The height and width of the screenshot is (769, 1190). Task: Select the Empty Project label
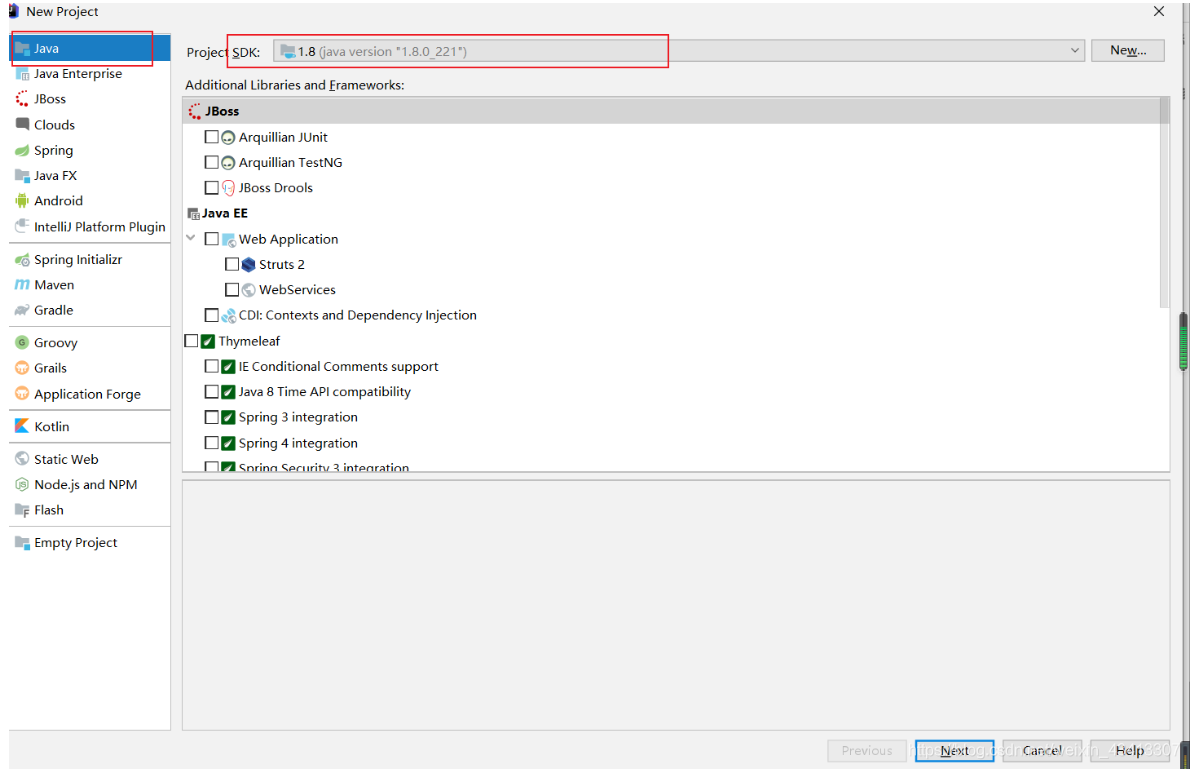(75, 542)
